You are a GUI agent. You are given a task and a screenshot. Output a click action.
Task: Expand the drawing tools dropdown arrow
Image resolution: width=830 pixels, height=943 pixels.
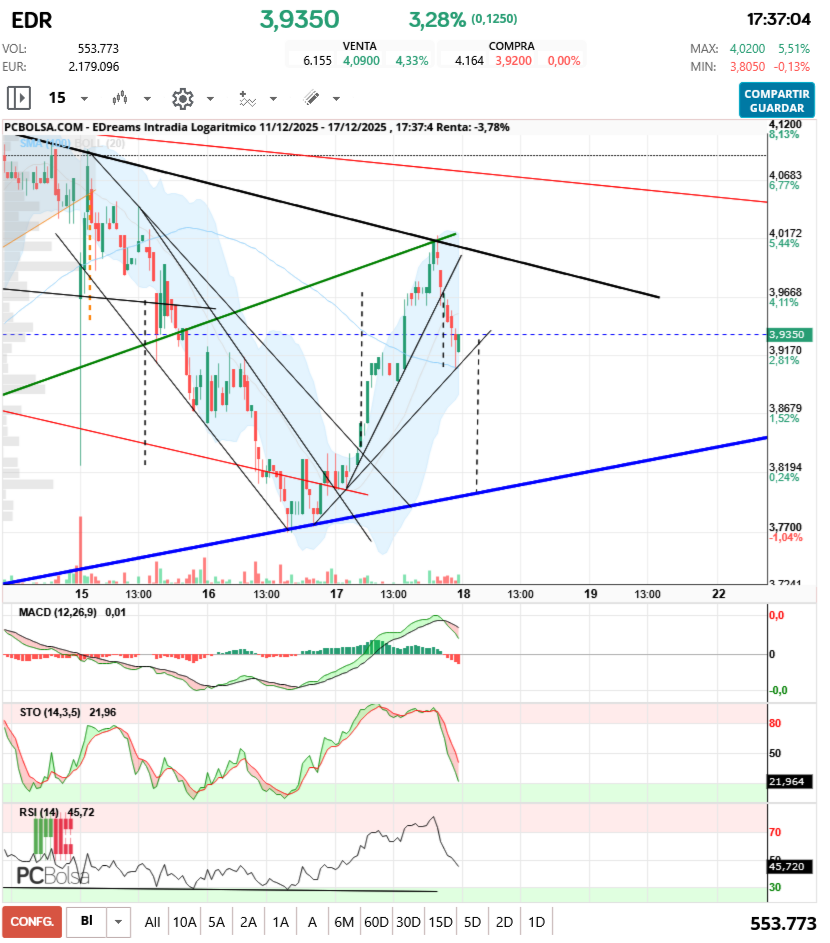pyautogui.click(x=336, y=99)
